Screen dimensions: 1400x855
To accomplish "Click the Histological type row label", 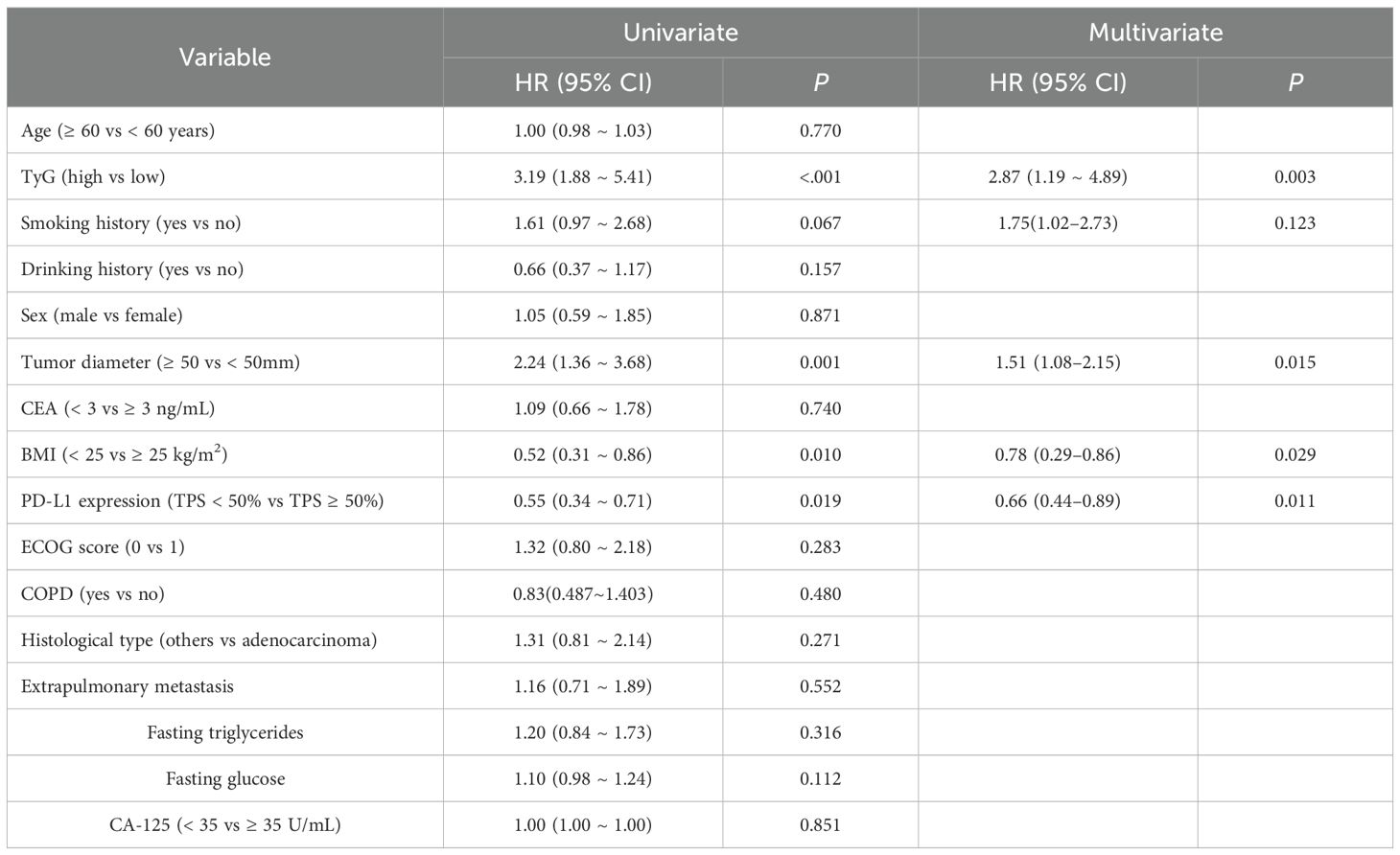I will 198,640.
